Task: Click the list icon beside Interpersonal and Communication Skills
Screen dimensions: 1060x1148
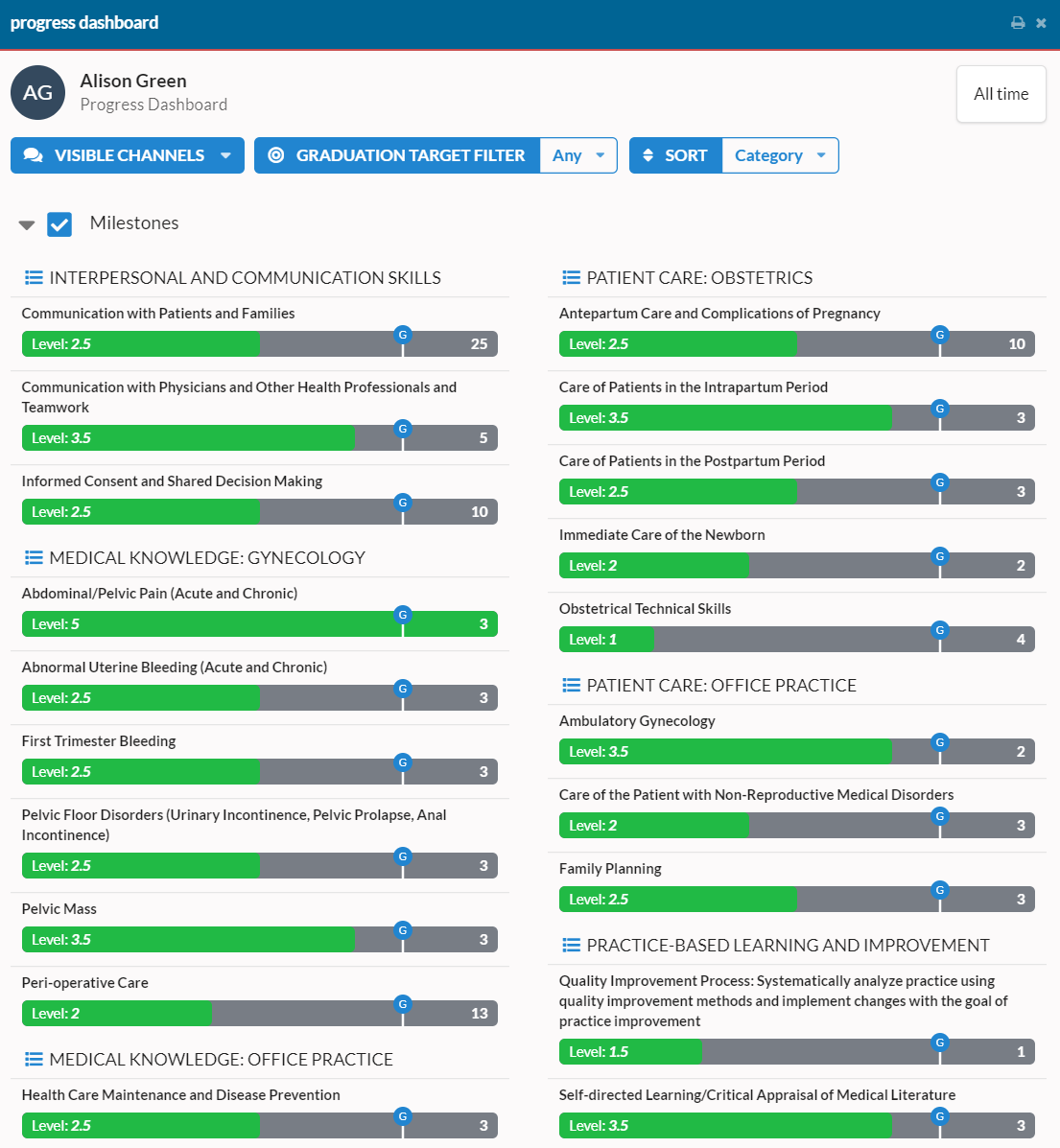Action: [34, 277]
